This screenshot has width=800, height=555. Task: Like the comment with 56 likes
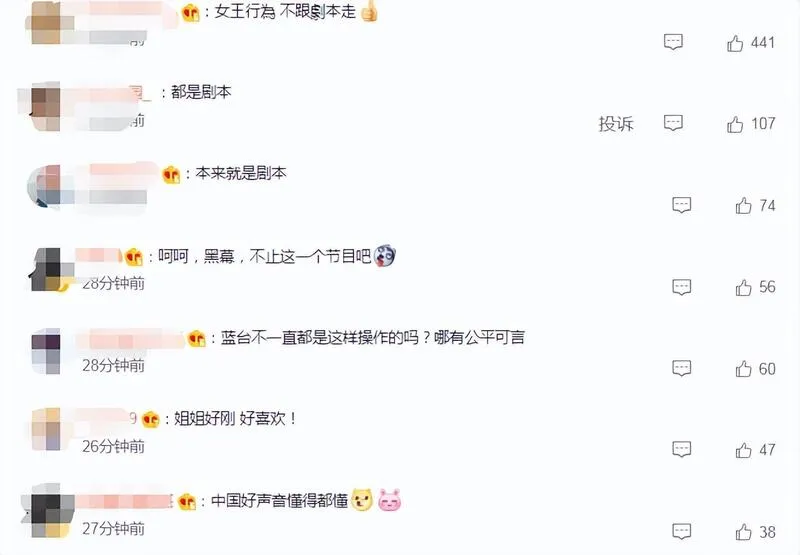pos(743,287)
